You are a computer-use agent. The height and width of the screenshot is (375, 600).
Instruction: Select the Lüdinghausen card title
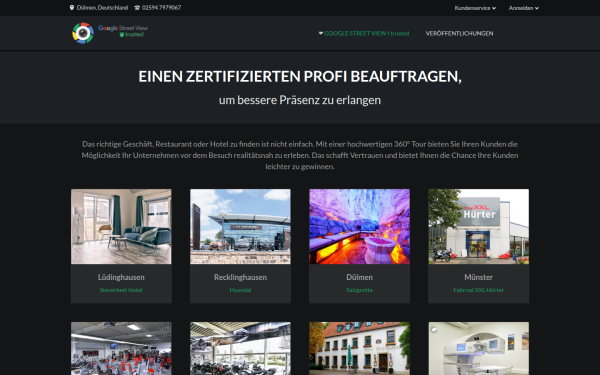click(x=121, y=277)
